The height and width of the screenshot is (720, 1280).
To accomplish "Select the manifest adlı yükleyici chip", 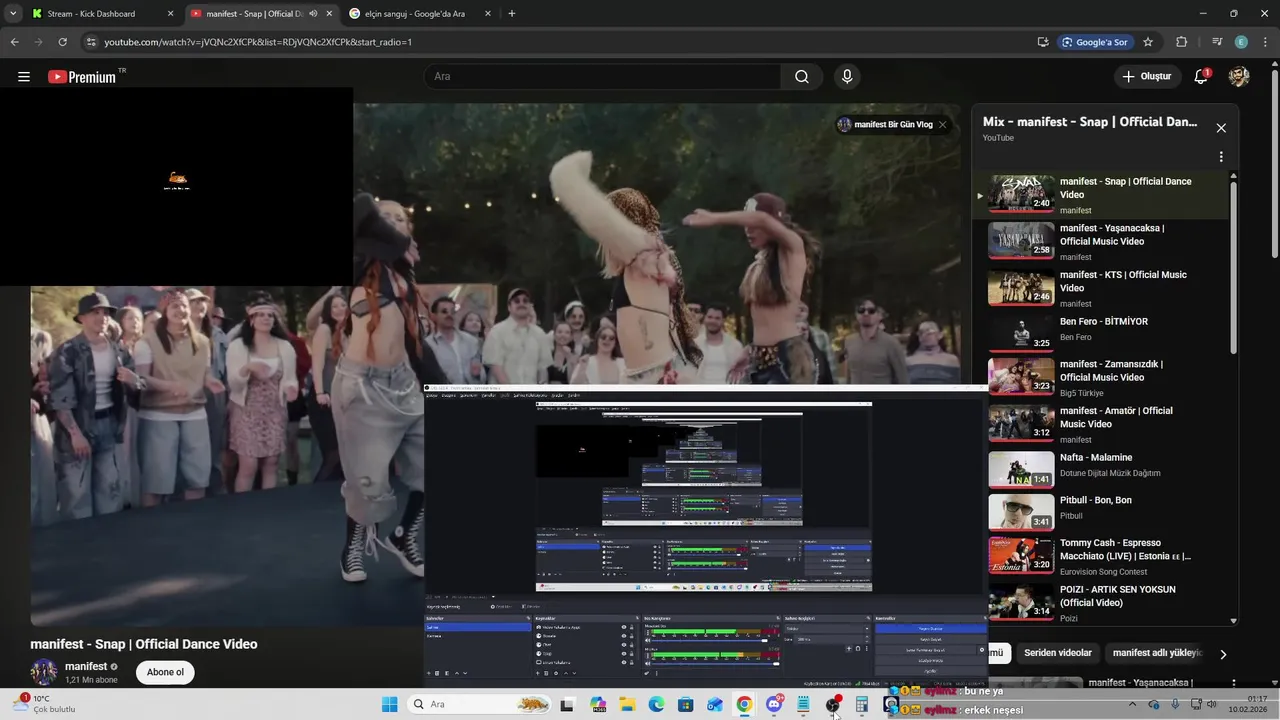I will (x=1157, y=653).
